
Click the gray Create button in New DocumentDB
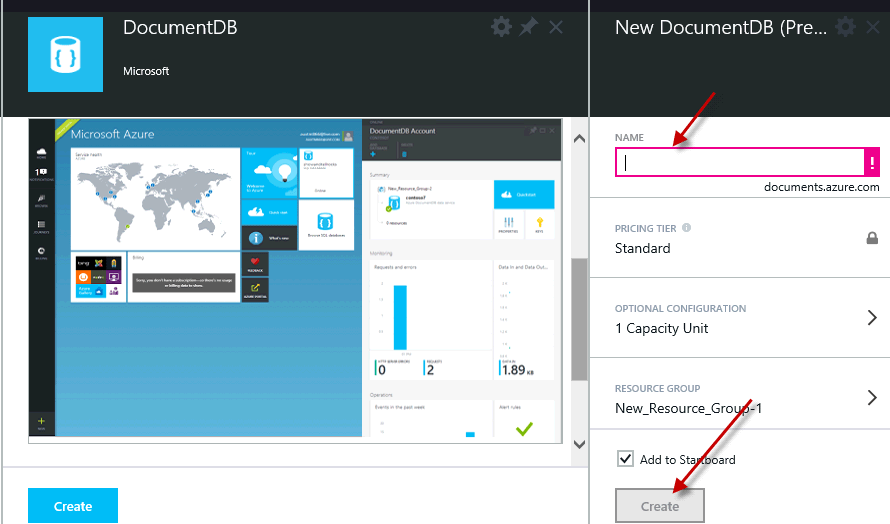point(660,505)
